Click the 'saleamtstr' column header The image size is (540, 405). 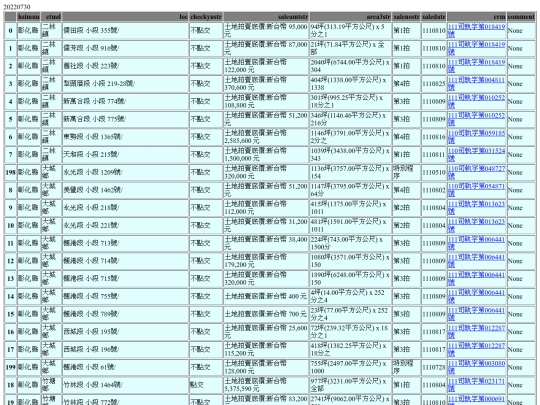tap(266, 17)
